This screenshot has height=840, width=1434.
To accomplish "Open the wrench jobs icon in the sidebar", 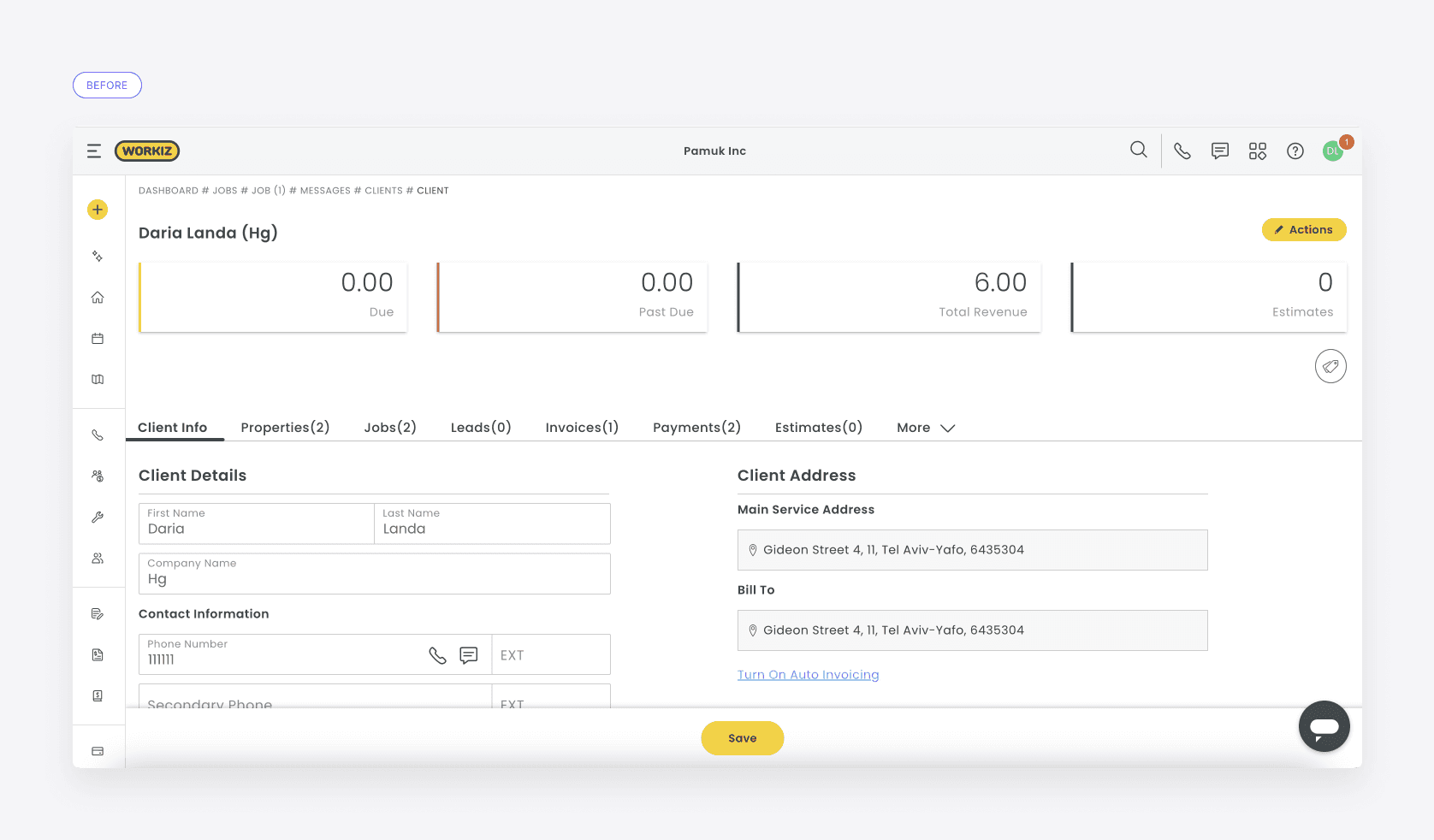I will pos(98,517).
